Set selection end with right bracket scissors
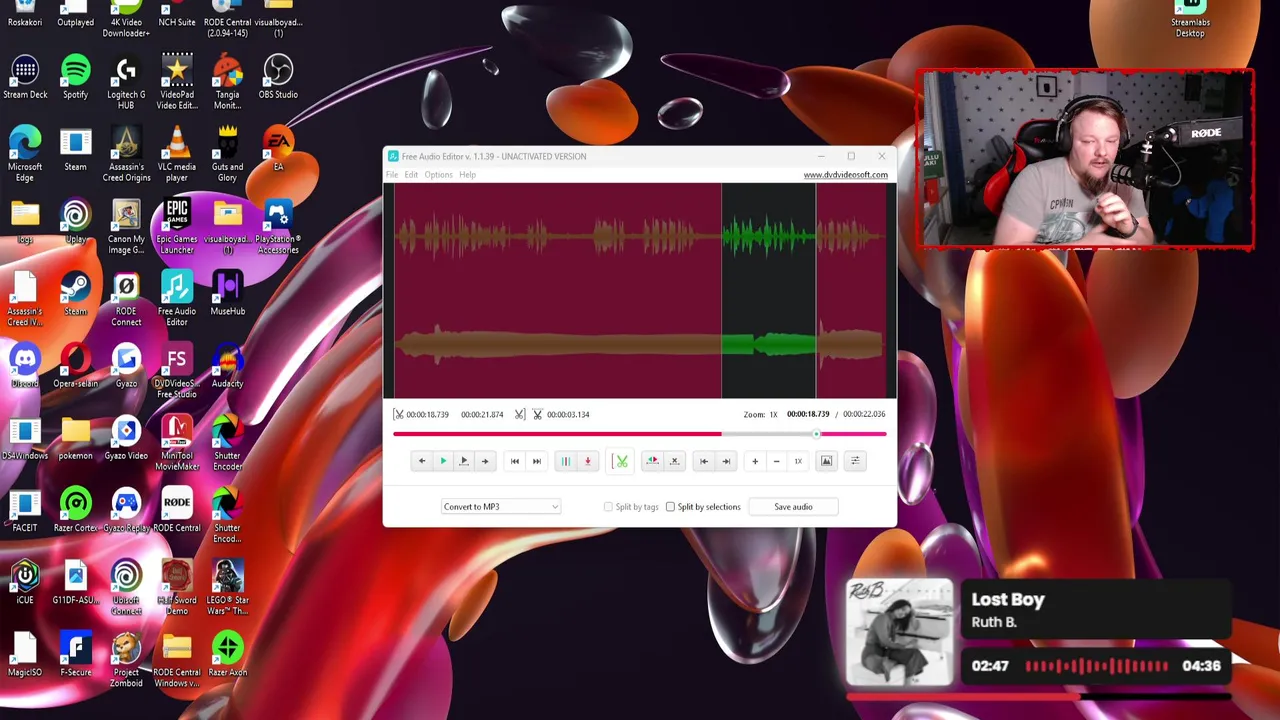1280x720 pixels. pos(519,414)
